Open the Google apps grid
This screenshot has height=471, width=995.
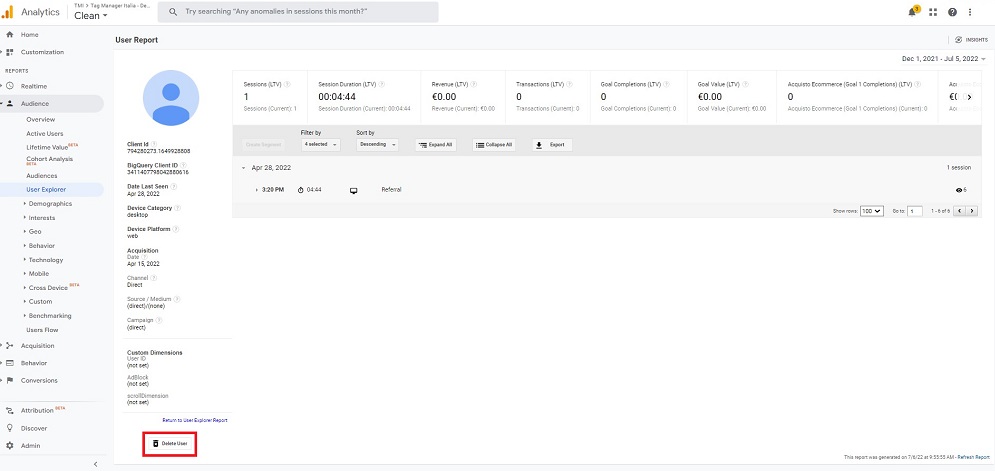point(933,12)
